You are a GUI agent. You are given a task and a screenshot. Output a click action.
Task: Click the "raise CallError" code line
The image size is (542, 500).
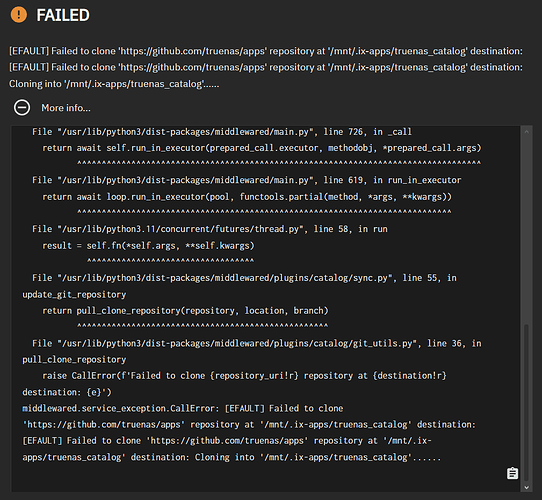(x=234, y=384)
